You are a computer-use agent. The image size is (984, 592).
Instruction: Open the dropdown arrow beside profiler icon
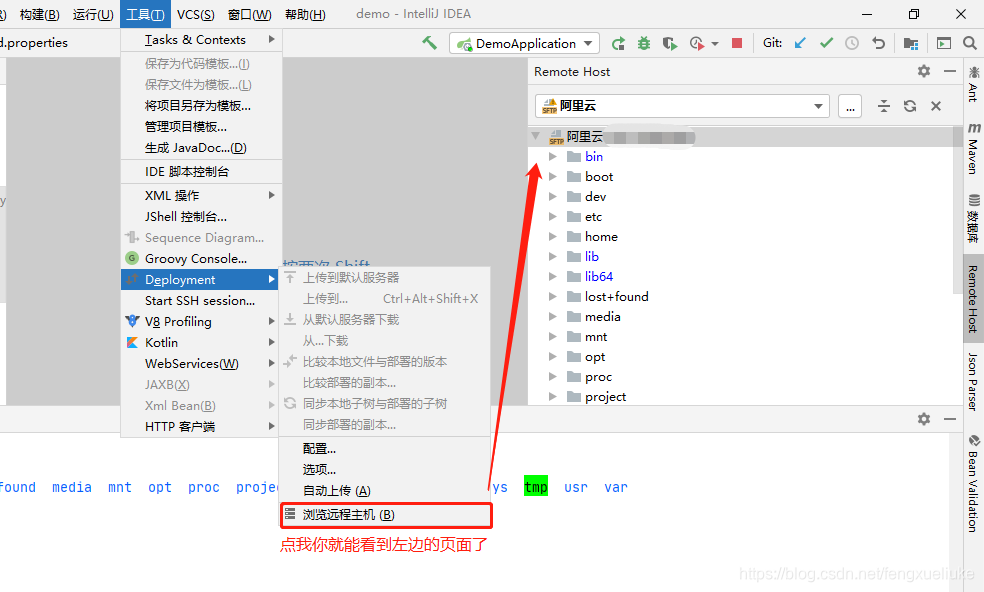(715, 44)
